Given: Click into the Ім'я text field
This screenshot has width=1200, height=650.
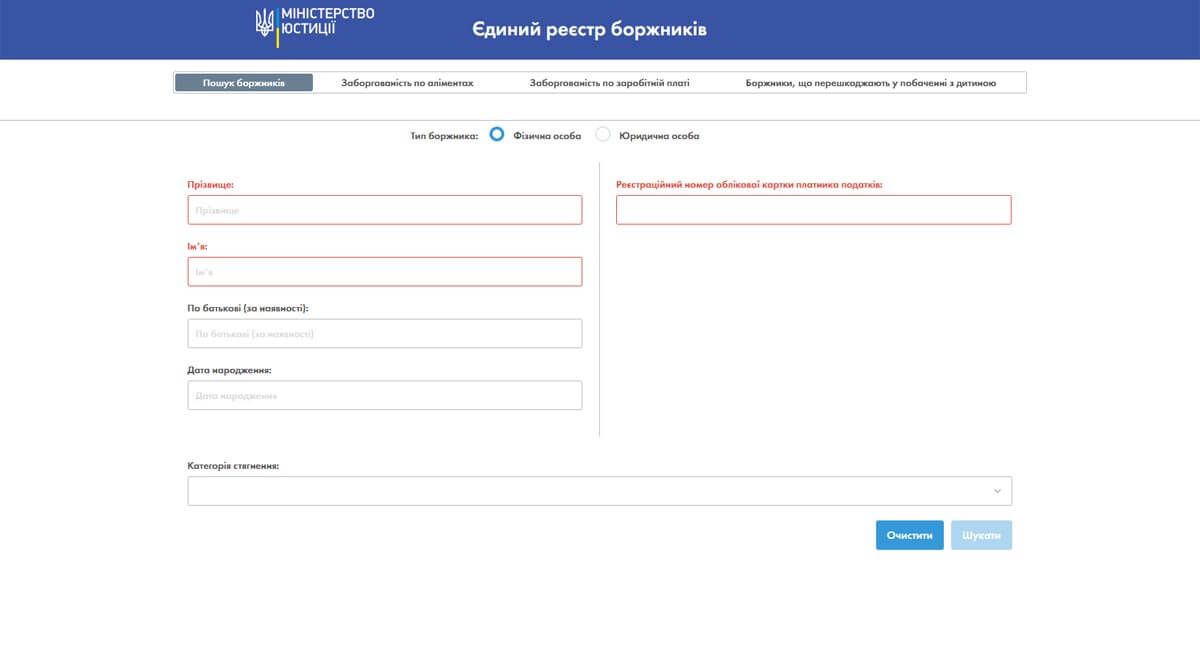Looking at the screenshot, I should point(384,272).
